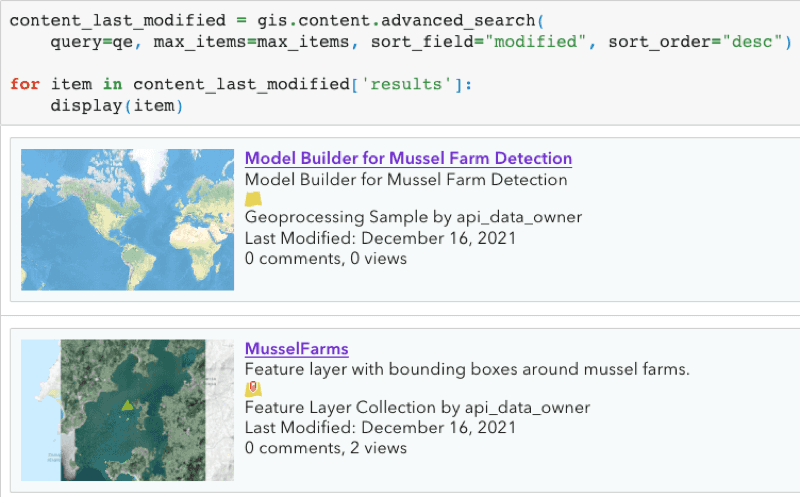Click "Feature Layer Collection by api_data_owner" text
Viewport: 800px width, 497px height.
417,407
